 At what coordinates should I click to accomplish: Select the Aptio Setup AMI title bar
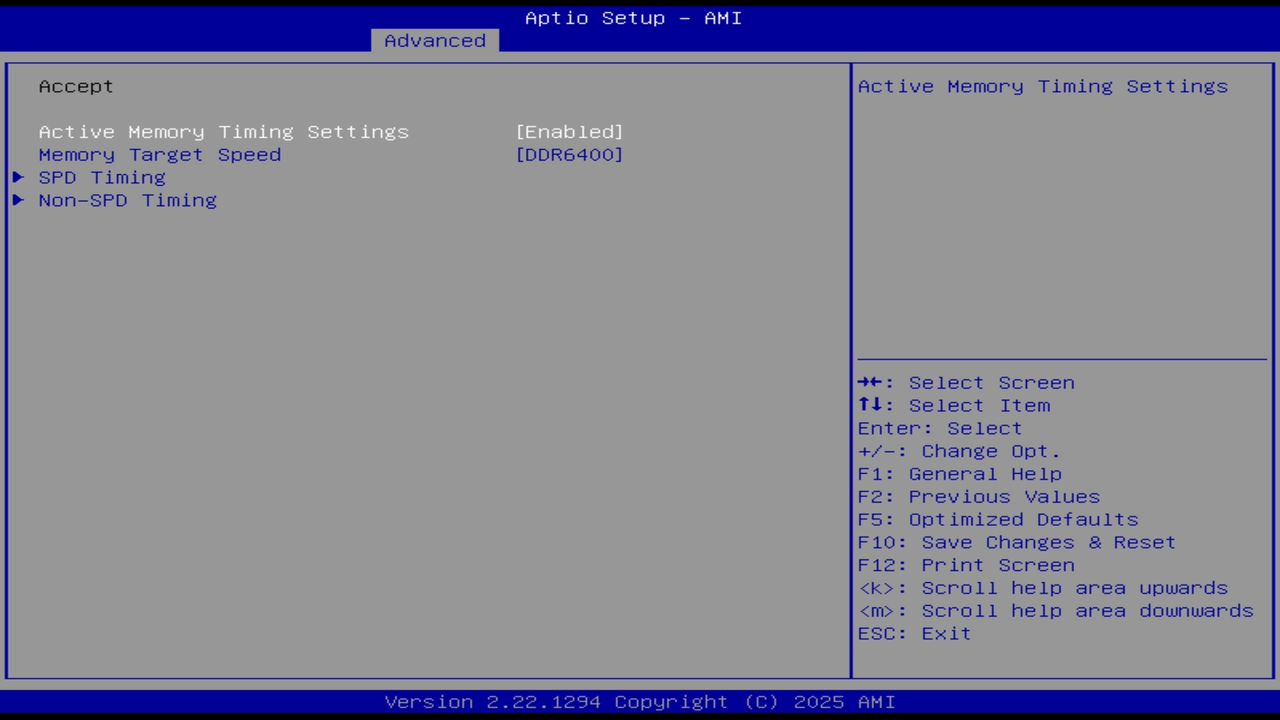633,17
